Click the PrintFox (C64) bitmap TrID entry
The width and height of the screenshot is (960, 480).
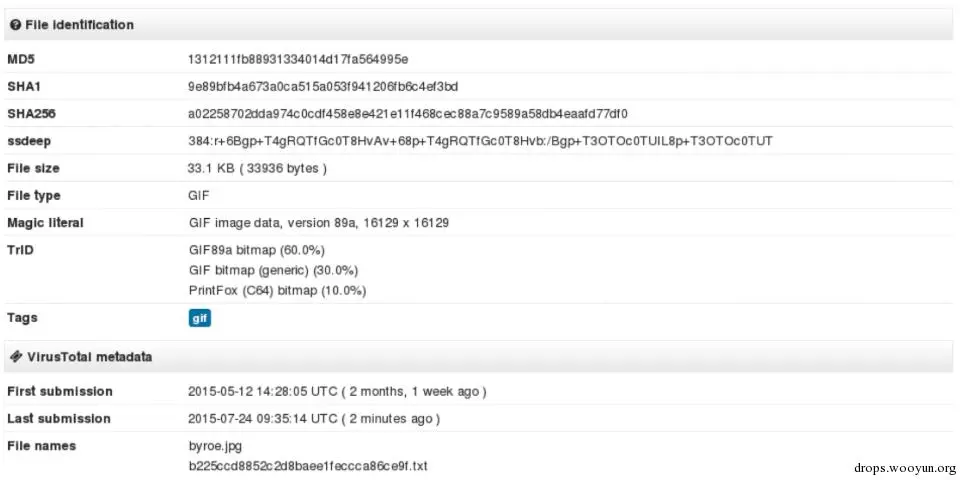(x=278, y=290)
